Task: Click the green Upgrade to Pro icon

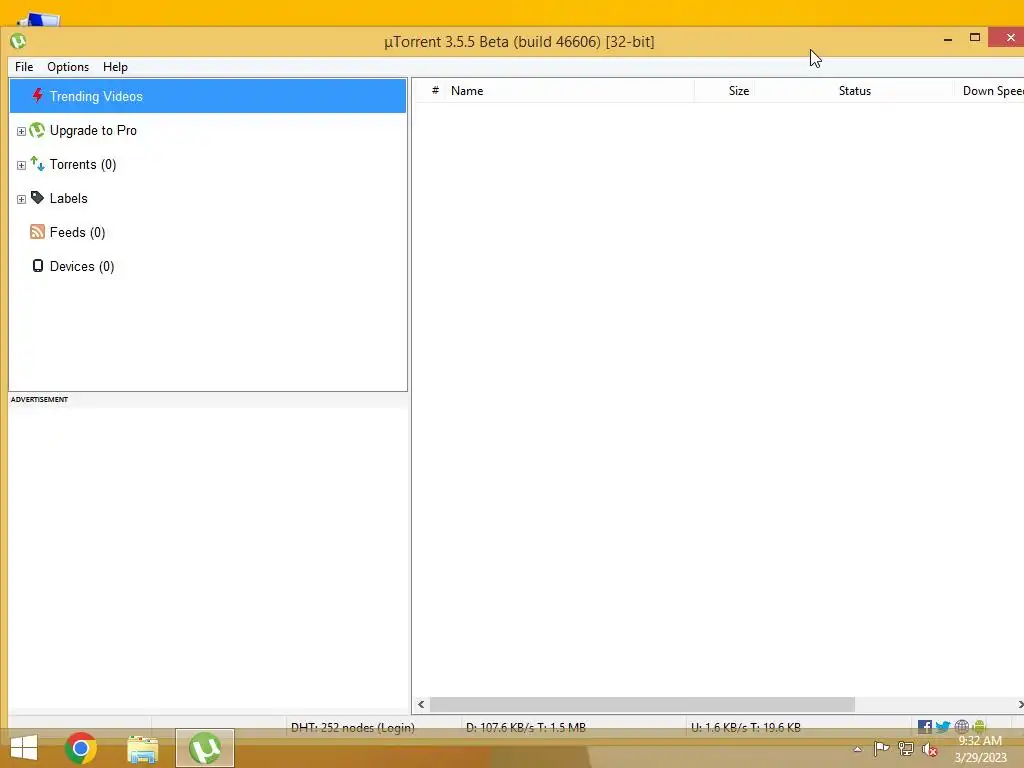Action: pos(37,130)
